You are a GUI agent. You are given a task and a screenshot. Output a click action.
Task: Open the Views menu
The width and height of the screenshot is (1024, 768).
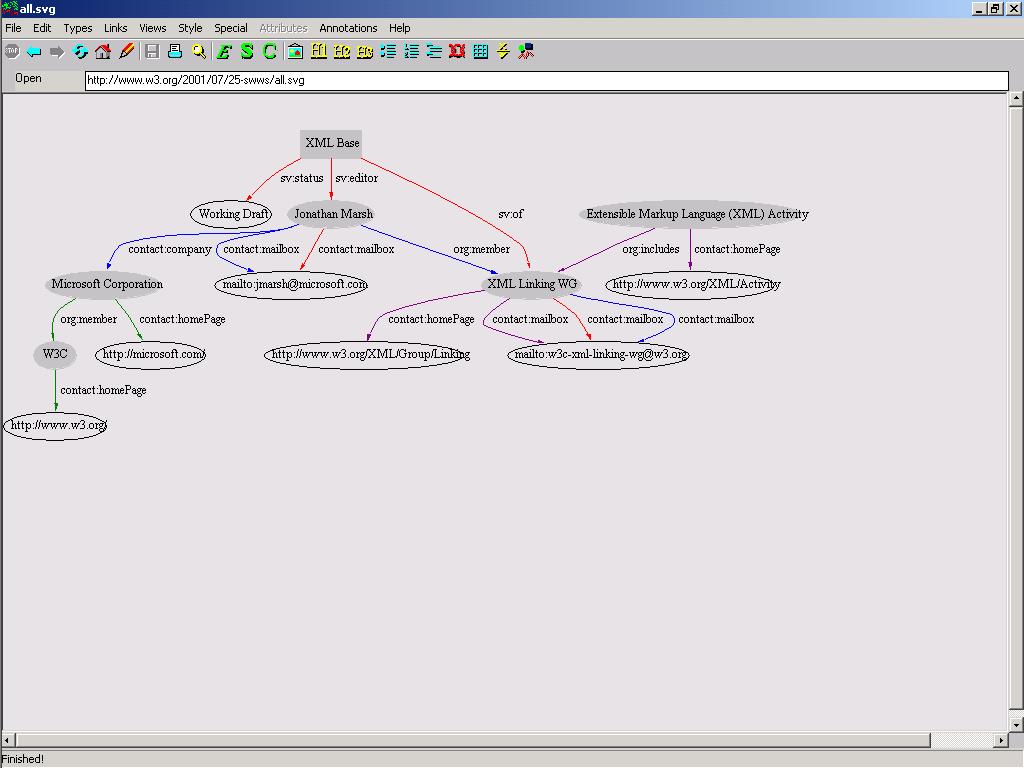[152, 28]
